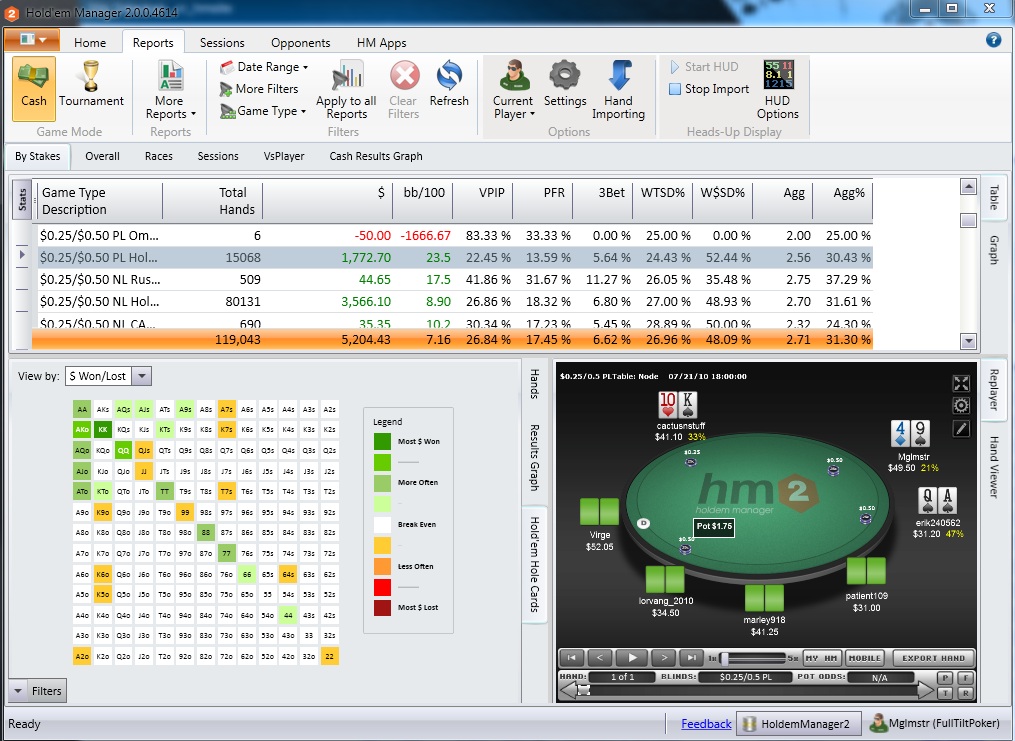Step forward one action in replayer

[x=664, y=658]
